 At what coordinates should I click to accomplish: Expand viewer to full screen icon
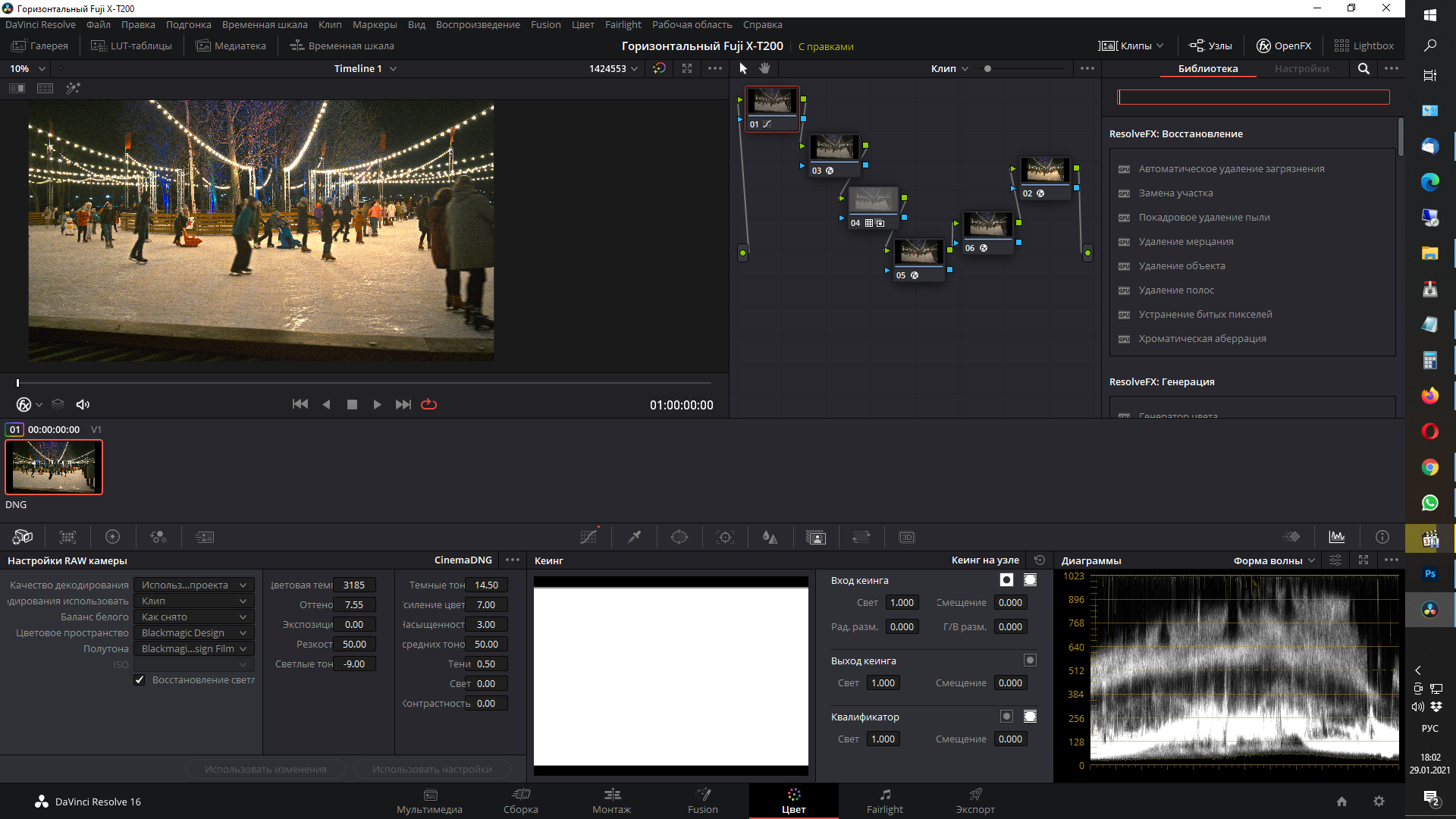pyautogui.click(x=687, y=68)
